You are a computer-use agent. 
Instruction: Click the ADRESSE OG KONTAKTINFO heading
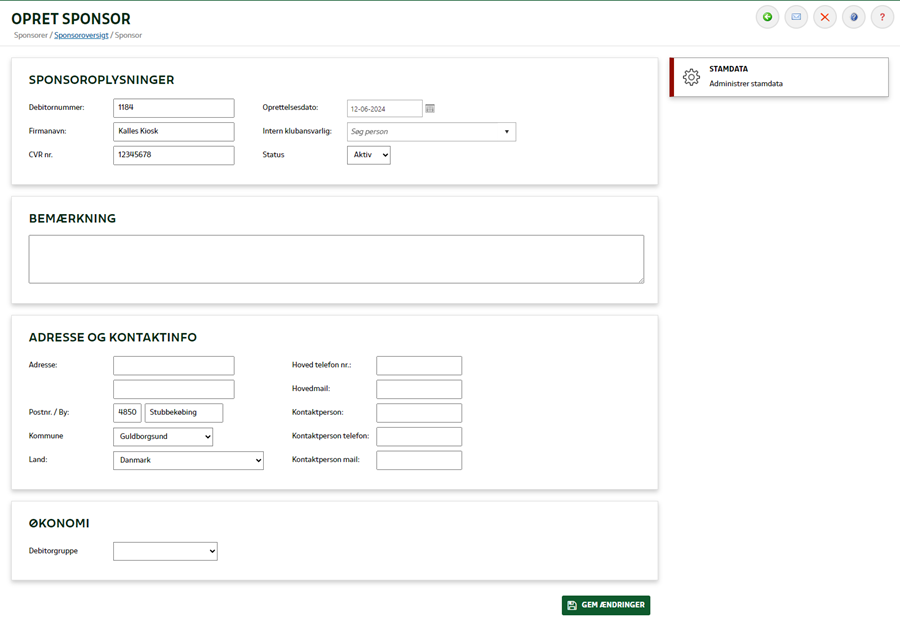[x=112, y=337]
